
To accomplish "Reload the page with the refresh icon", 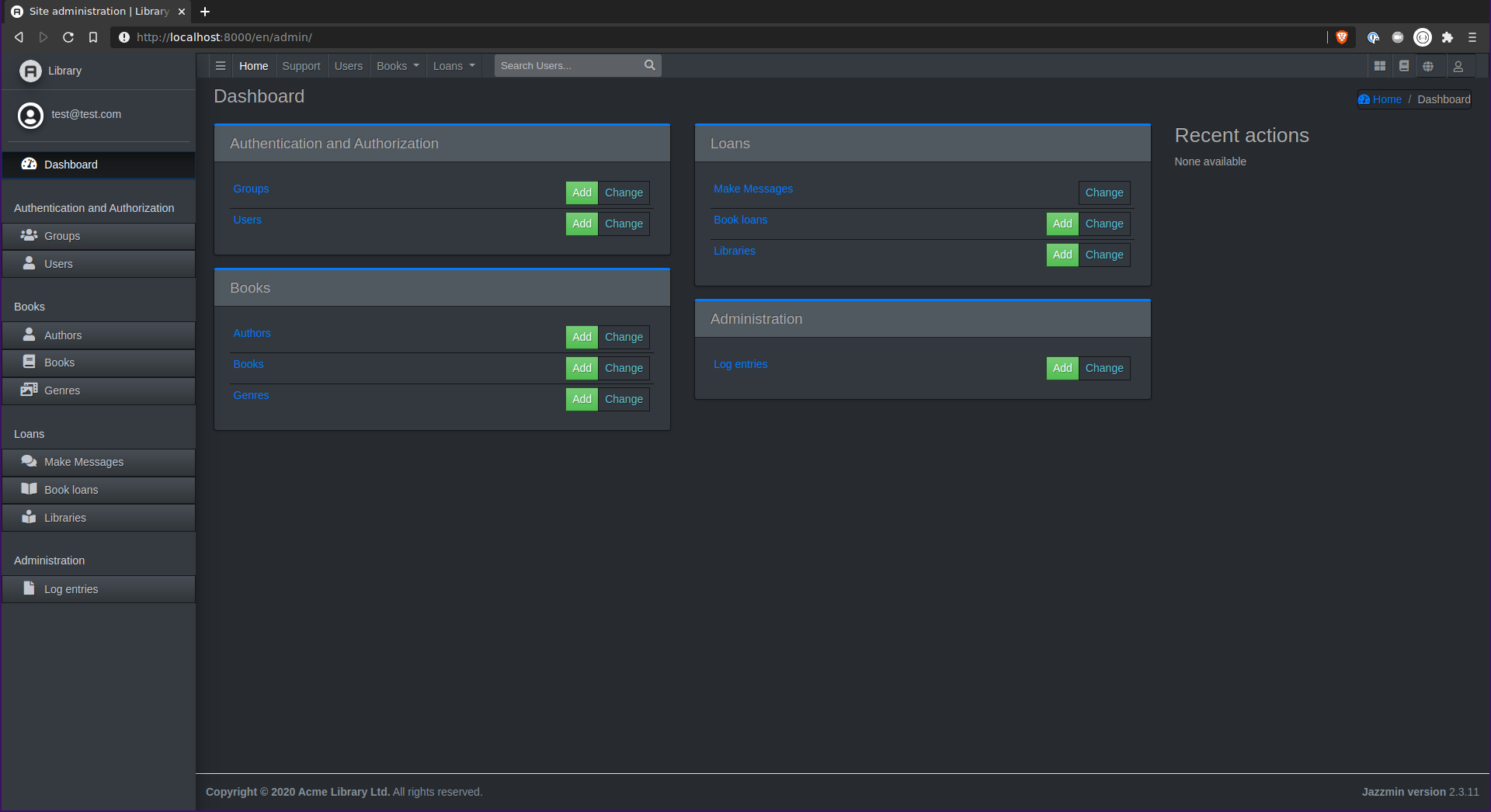I will (x=68, y=37).
